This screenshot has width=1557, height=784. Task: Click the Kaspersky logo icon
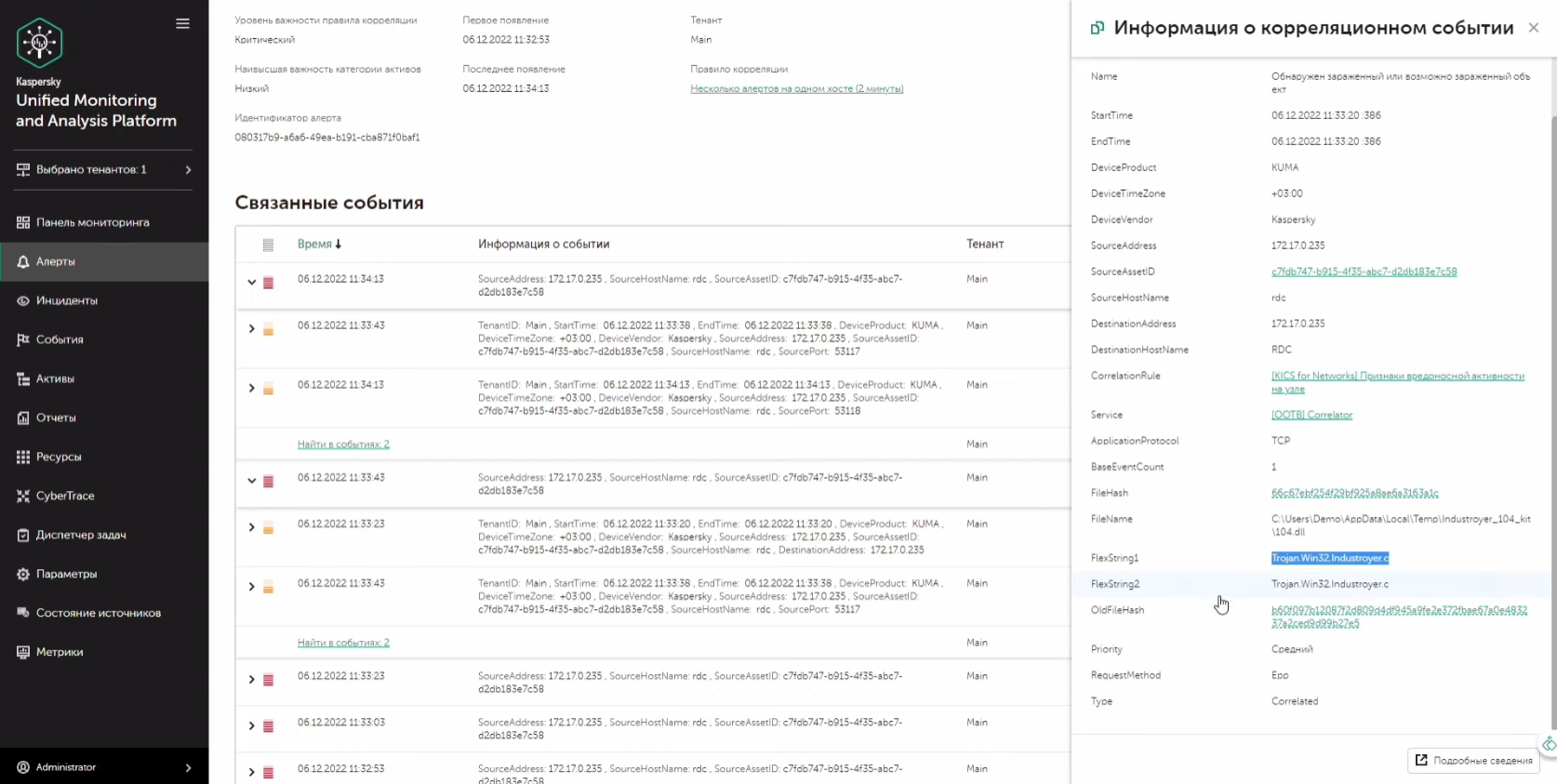pos(39,43)
